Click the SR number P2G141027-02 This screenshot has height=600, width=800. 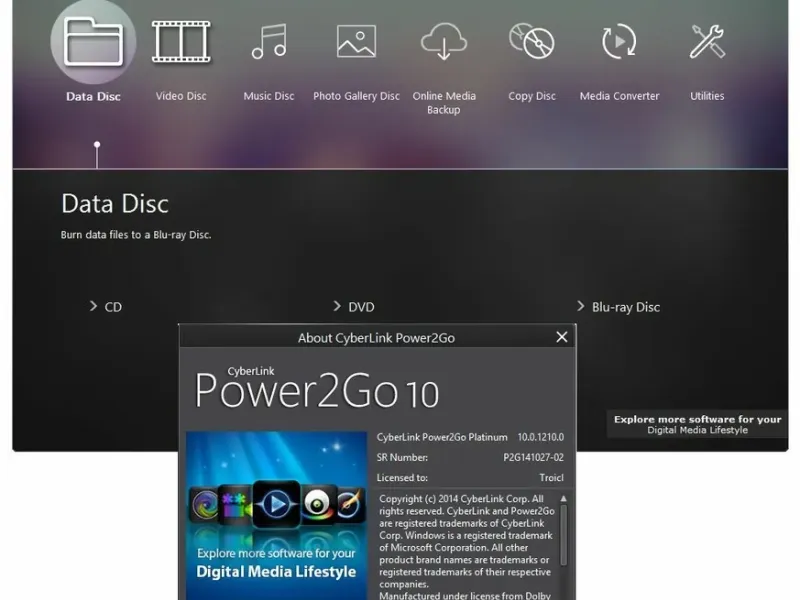coord(534,458)
